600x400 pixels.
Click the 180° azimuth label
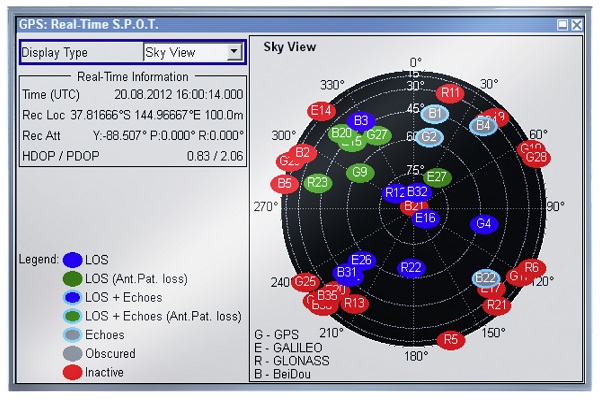[x=416, y=356]
